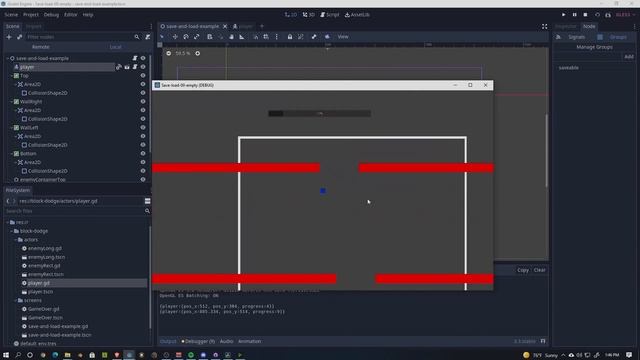Click the Manage Groups button

click(594, 47)
